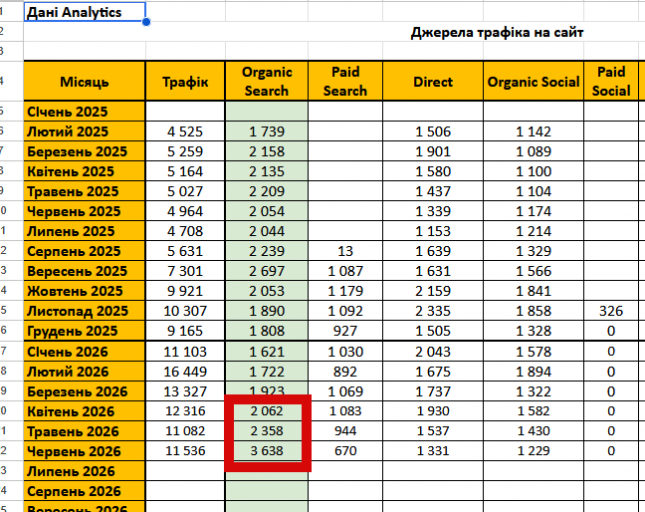Select Organic Search value 2 697
The image size is (645, 512).
click(267, 271)
